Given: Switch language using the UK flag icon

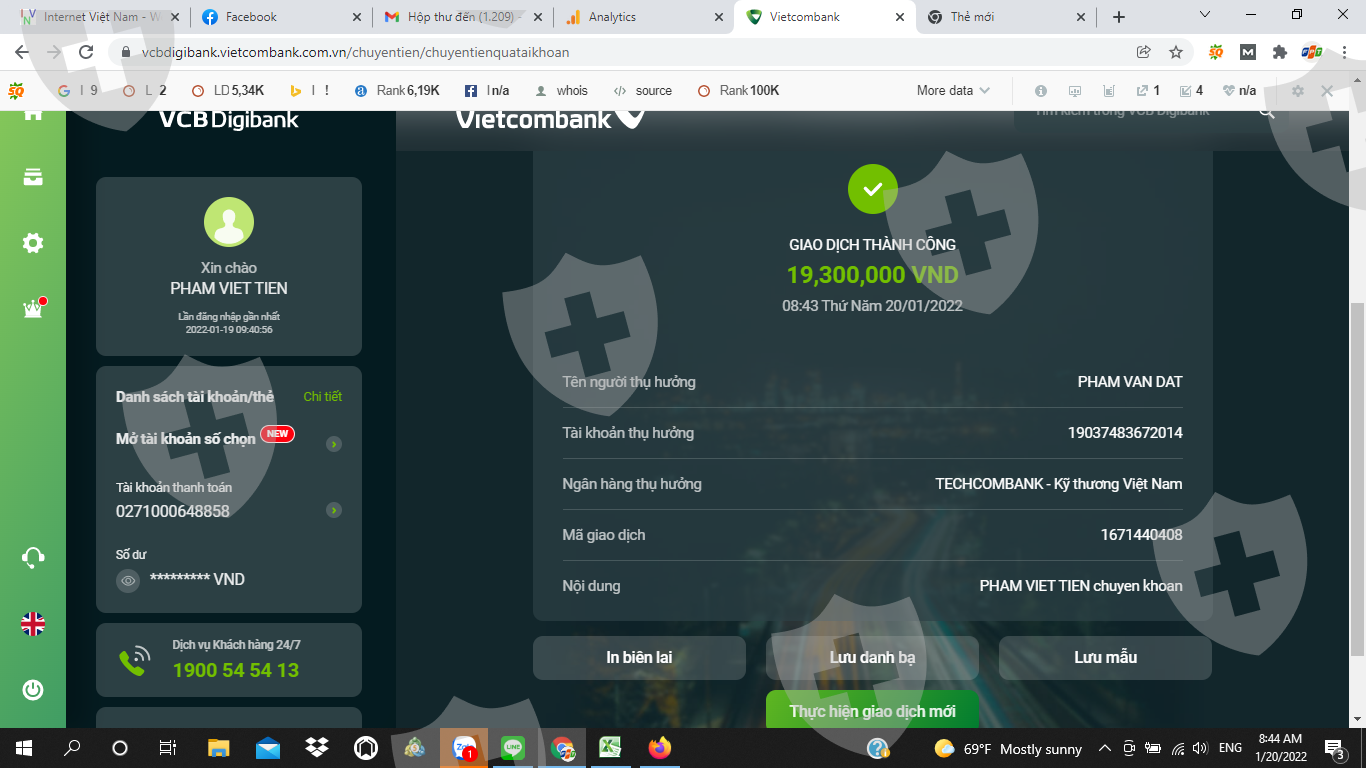Looking at the screenshot, I should (x=33, y=624).
